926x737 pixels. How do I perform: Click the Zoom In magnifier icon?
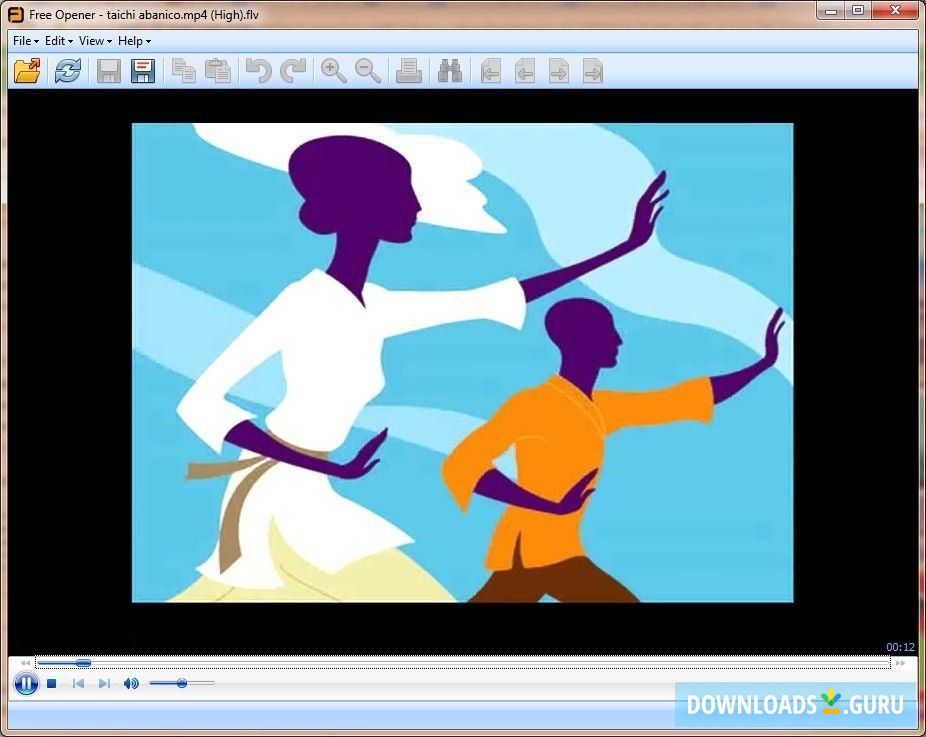(x=333, y=71)
